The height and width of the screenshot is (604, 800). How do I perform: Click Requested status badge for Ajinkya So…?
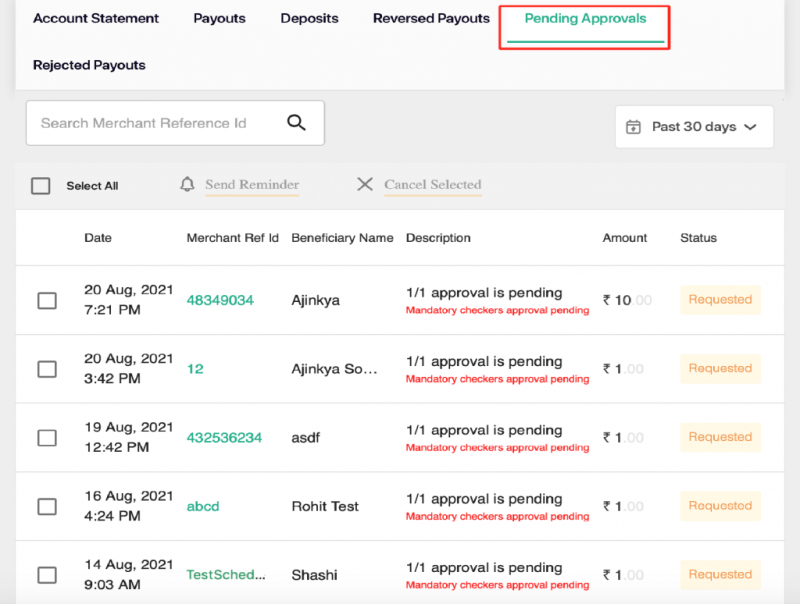click(x=720, y=368)
